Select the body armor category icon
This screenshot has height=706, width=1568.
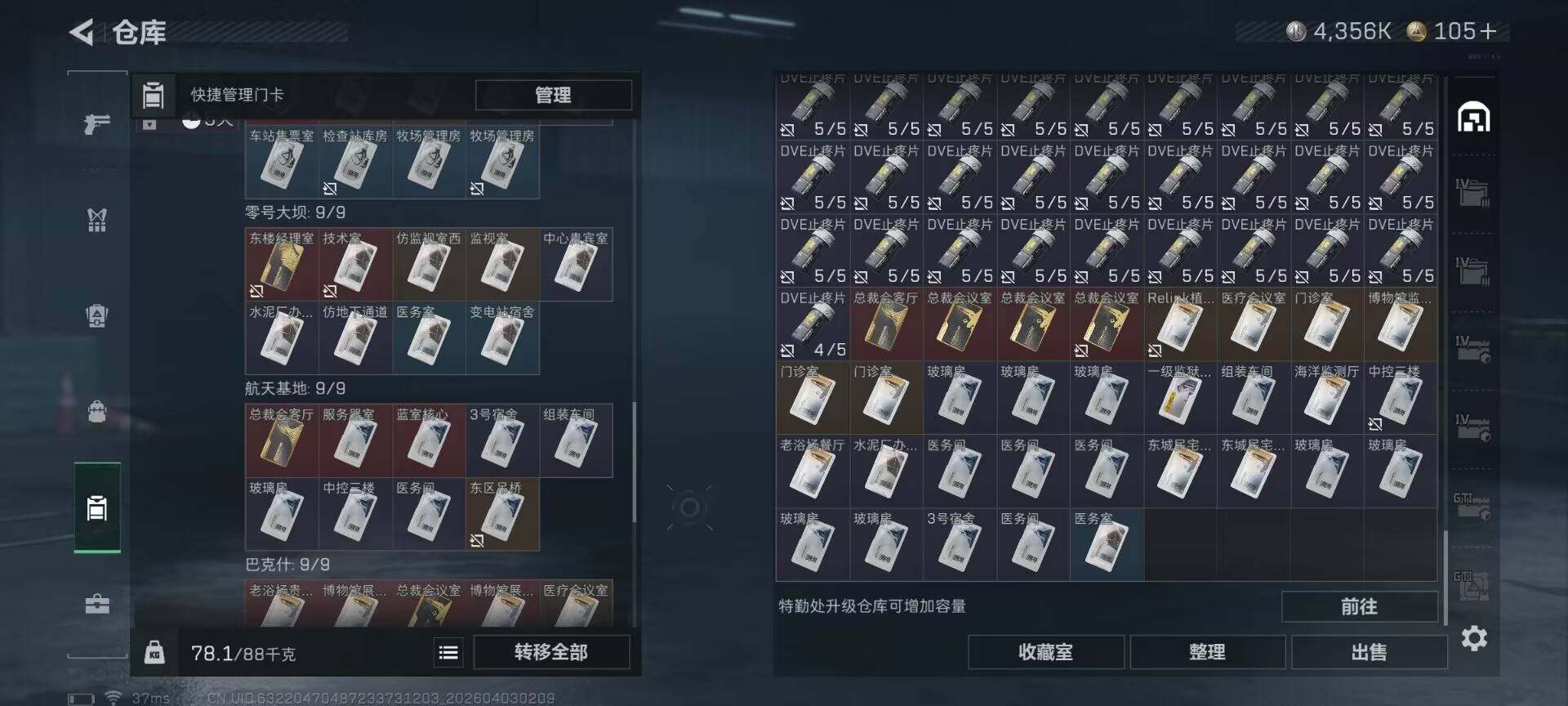[97, 220]
